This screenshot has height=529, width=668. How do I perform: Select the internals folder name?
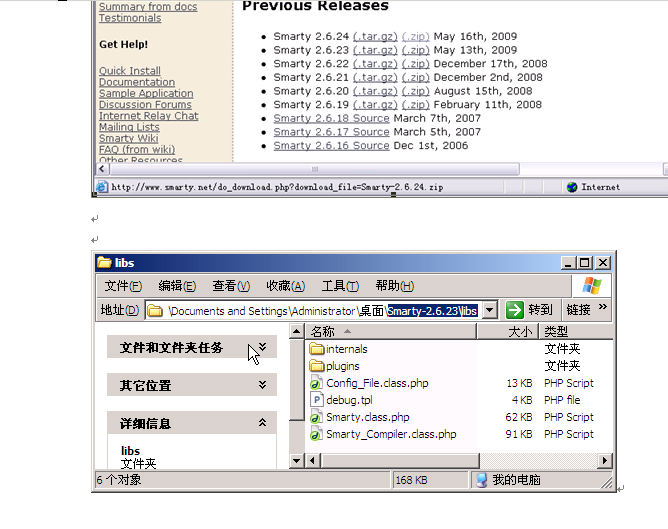click(346, 349)
